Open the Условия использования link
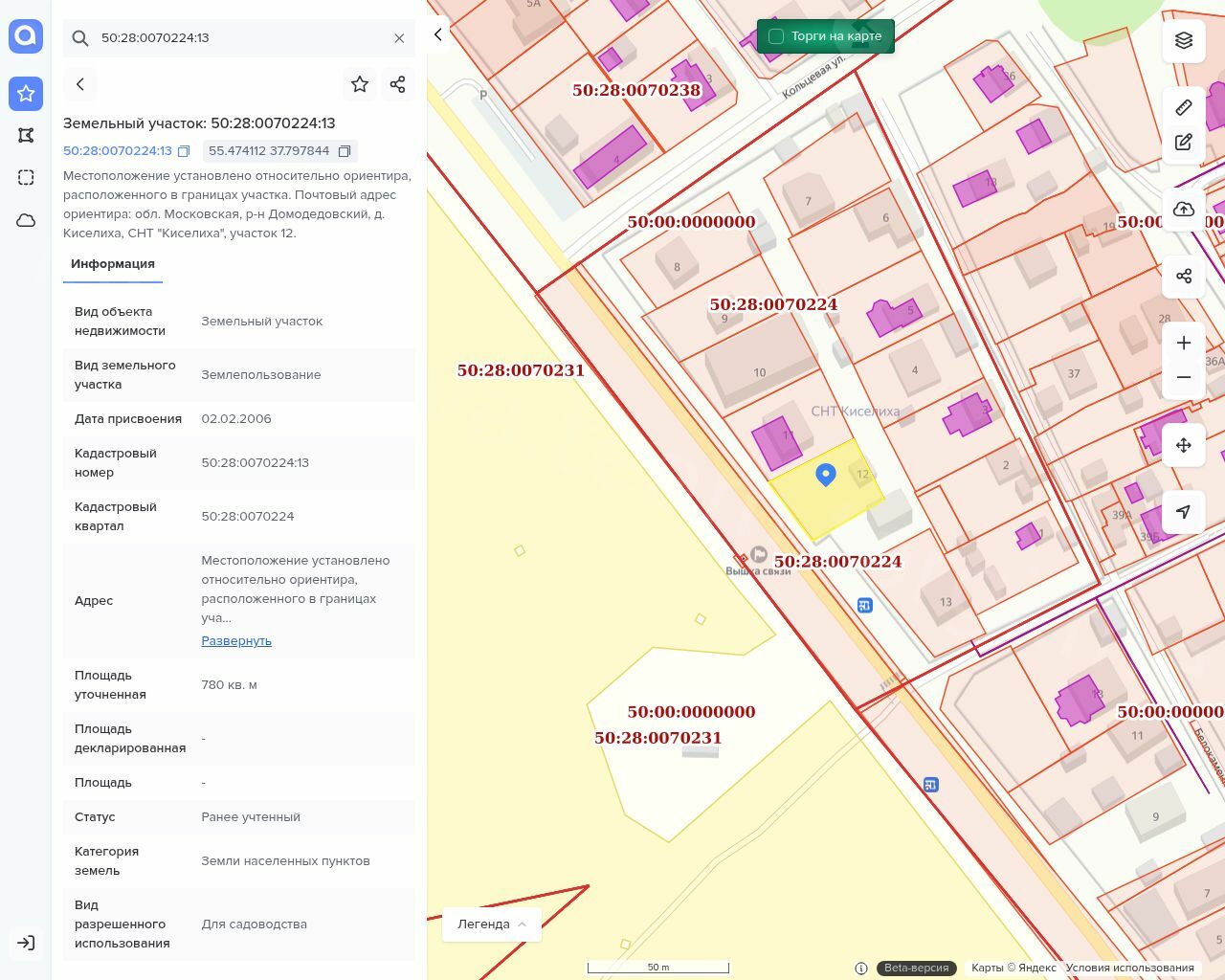Screen dimensions: 1225x980 coord(1129,968)
